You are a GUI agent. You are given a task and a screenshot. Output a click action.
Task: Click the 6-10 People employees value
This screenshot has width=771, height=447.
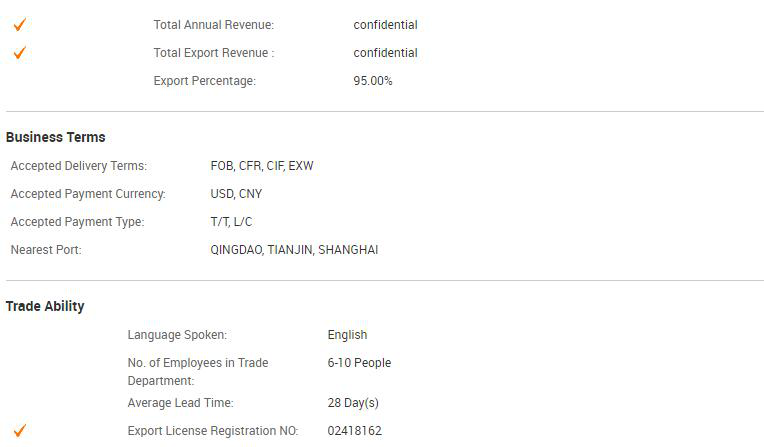(x=359, y=363)
